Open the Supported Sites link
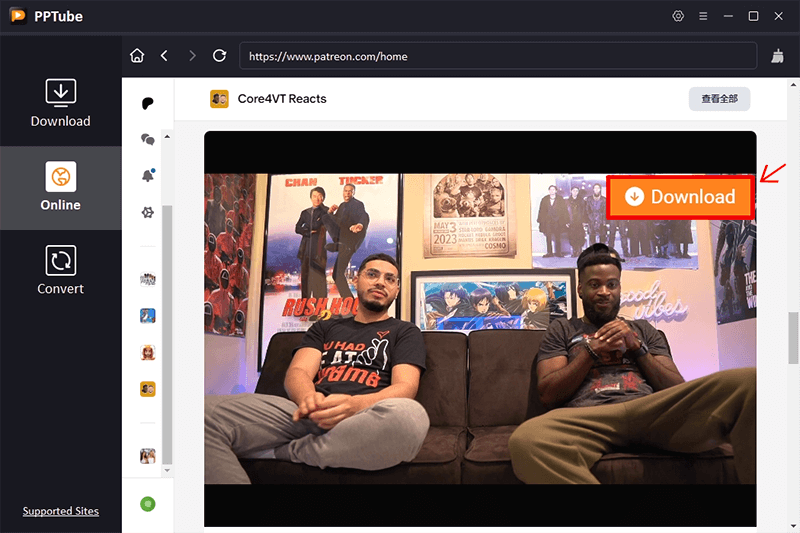Image resolution: width=800 pixels, height=533 pixels. coord(61,511)
